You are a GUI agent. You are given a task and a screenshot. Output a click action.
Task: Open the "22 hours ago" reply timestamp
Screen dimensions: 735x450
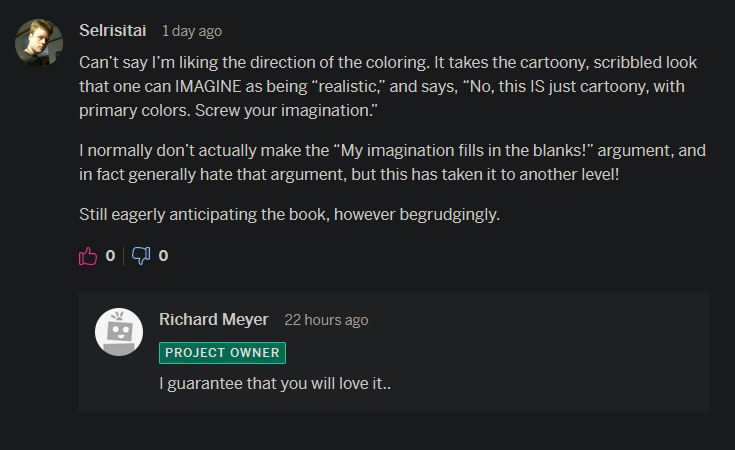[x=326, y=320]
